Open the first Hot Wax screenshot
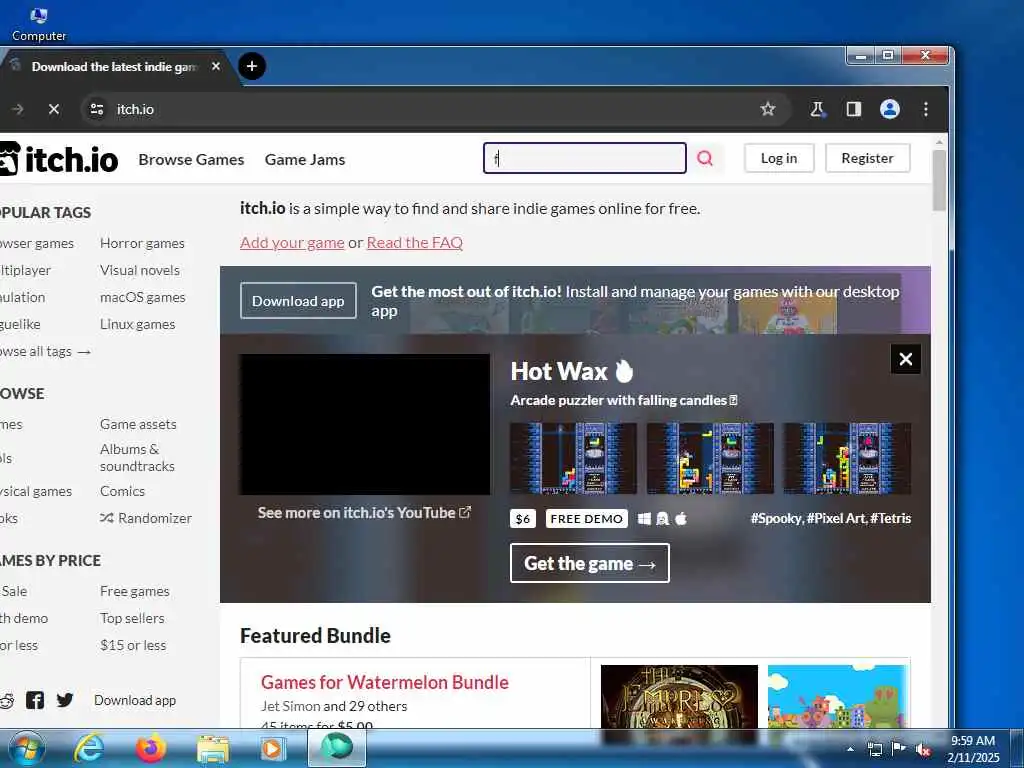 (573, 458)
